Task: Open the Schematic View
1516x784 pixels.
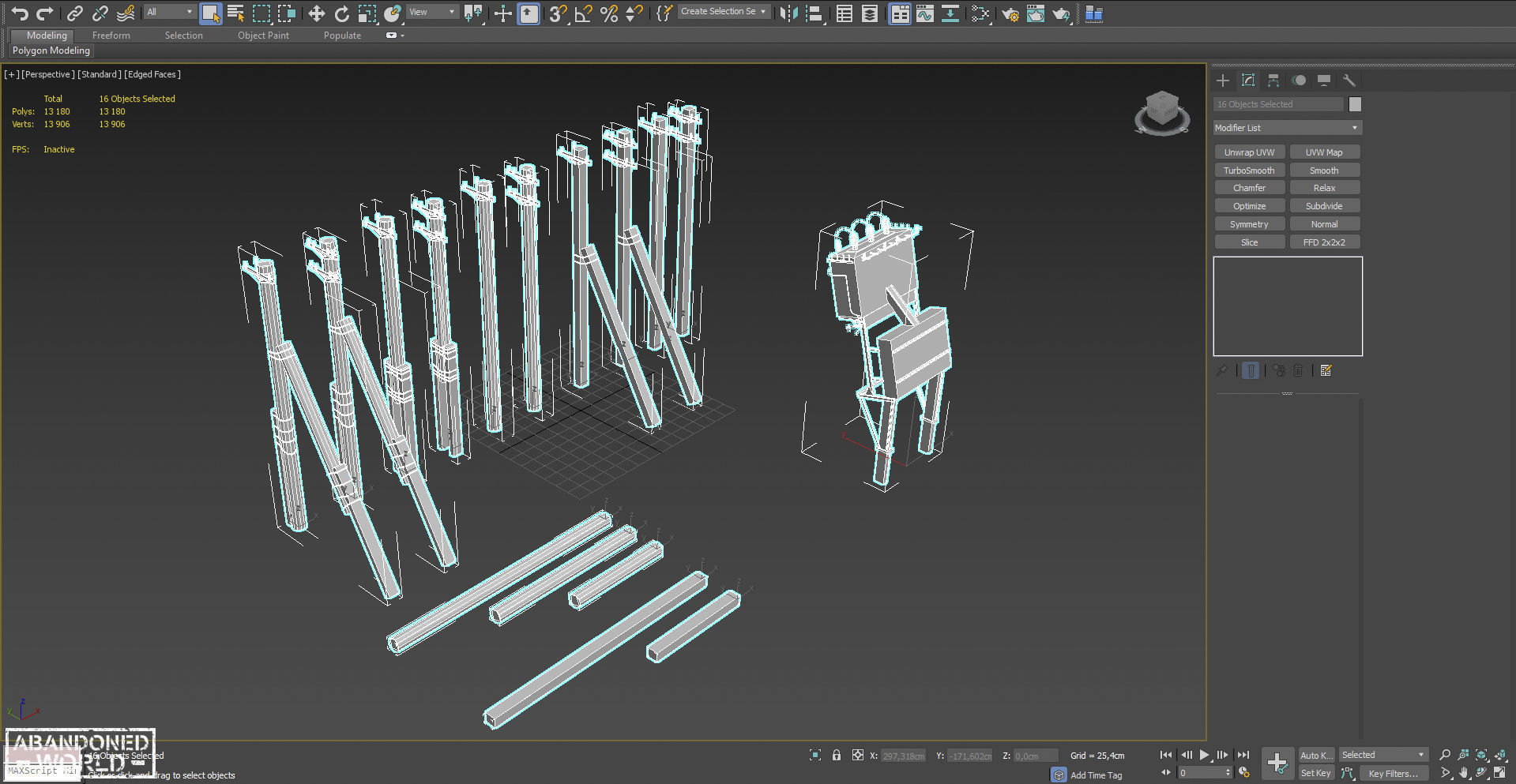Action: (950, 13)
